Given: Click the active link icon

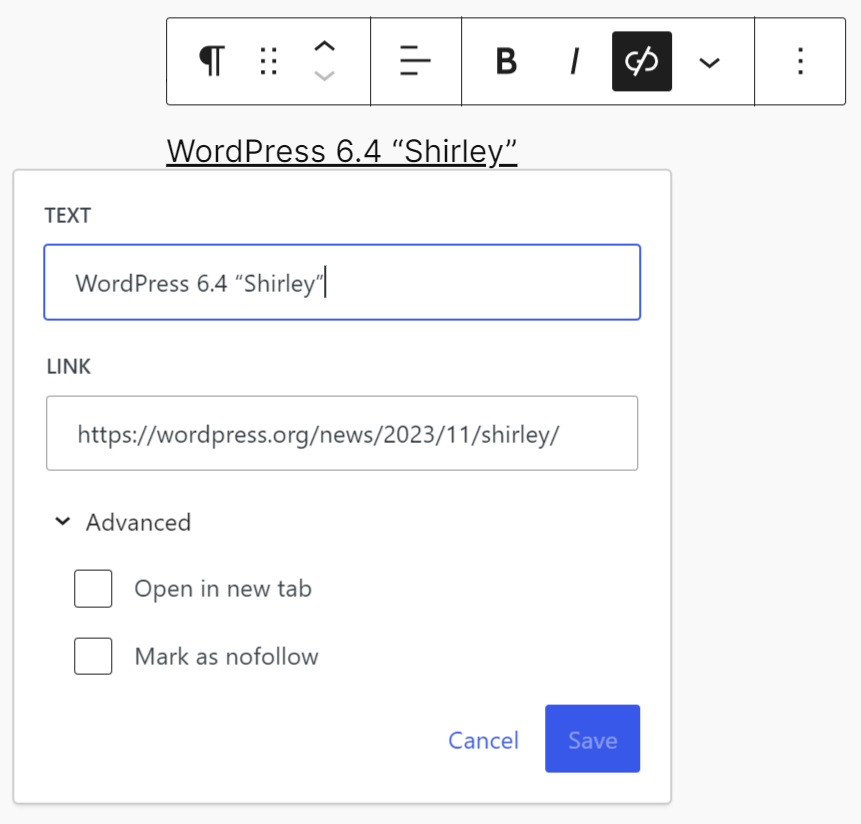Looking at the screenshot, I should point(641,61).
